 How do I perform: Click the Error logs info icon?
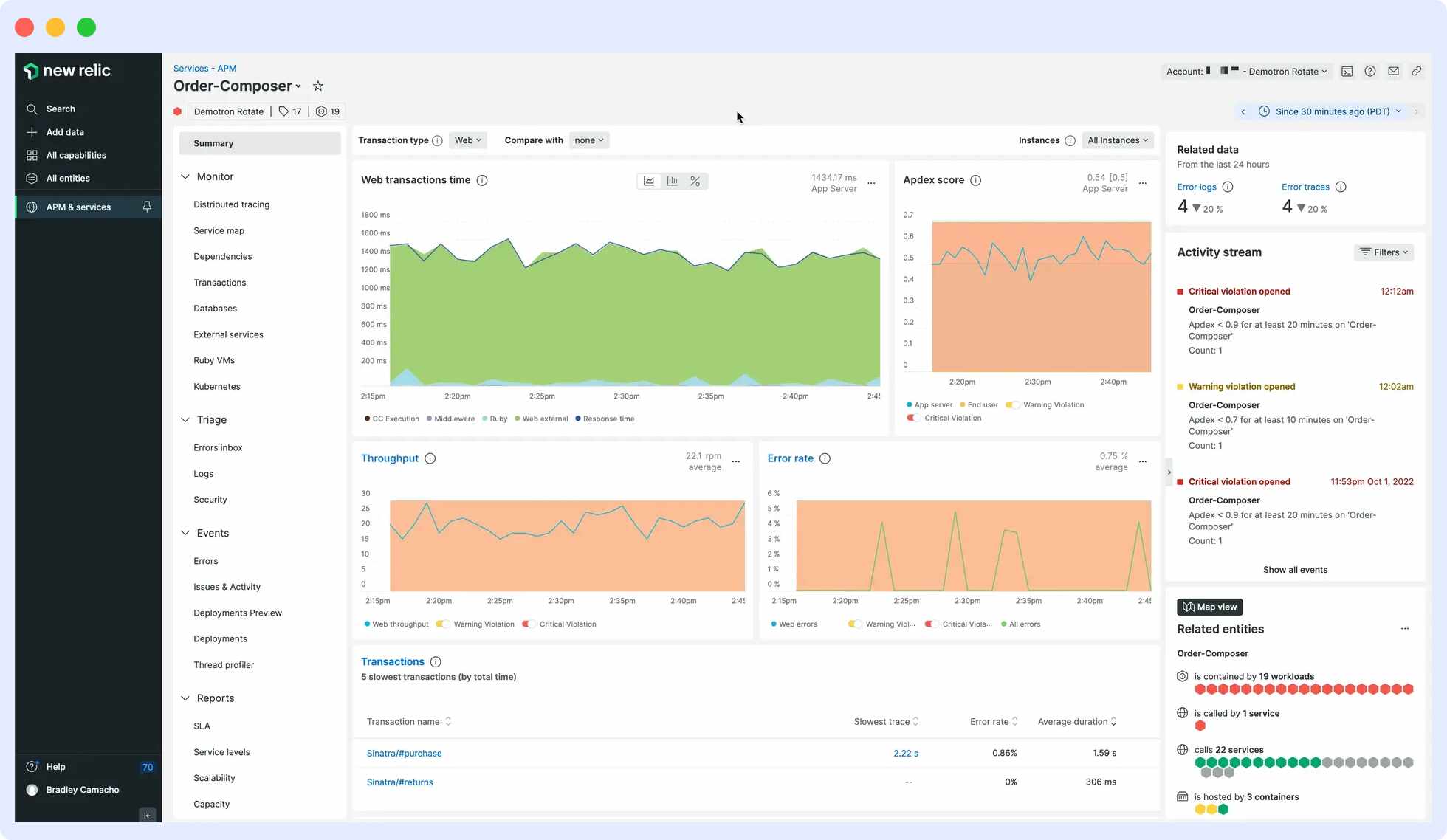click(x=1228, y=187)
